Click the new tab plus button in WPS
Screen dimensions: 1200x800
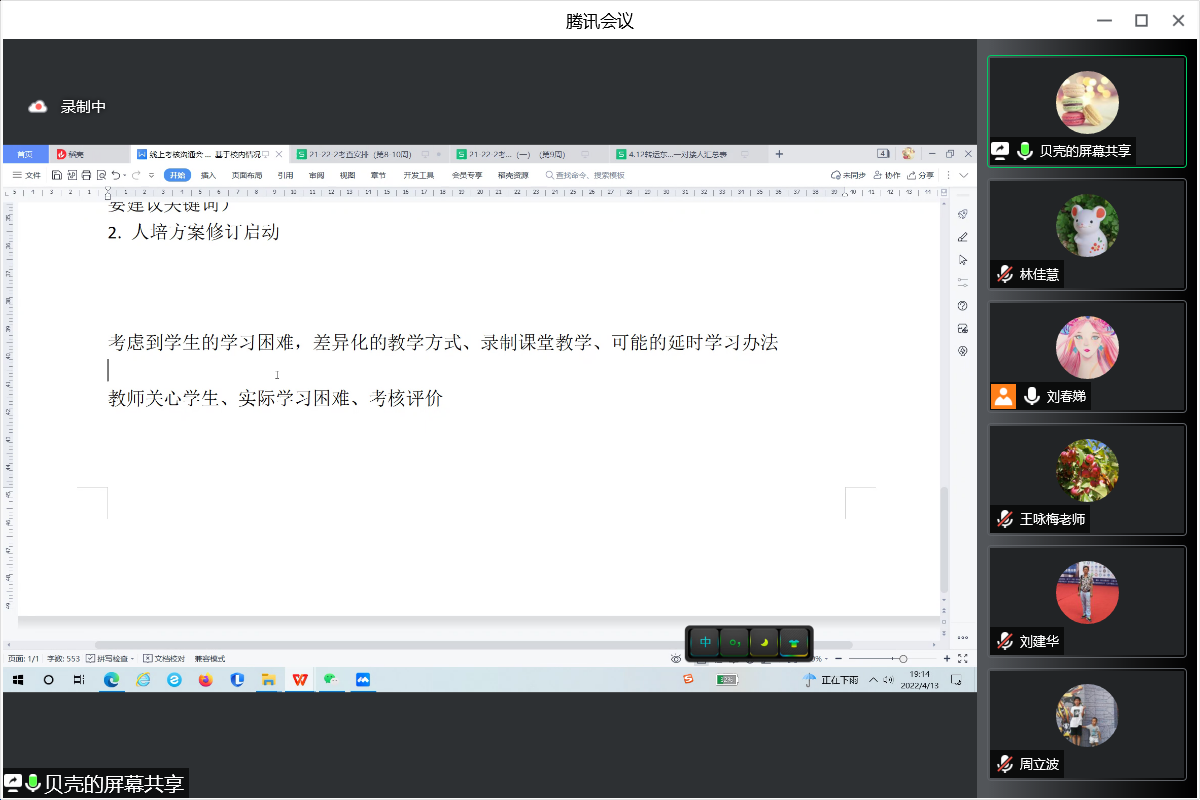point(780,154)
